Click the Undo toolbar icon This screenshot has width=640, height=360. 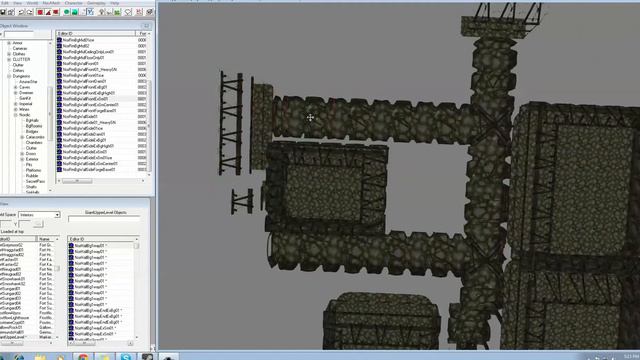click(x=22, y=12)
